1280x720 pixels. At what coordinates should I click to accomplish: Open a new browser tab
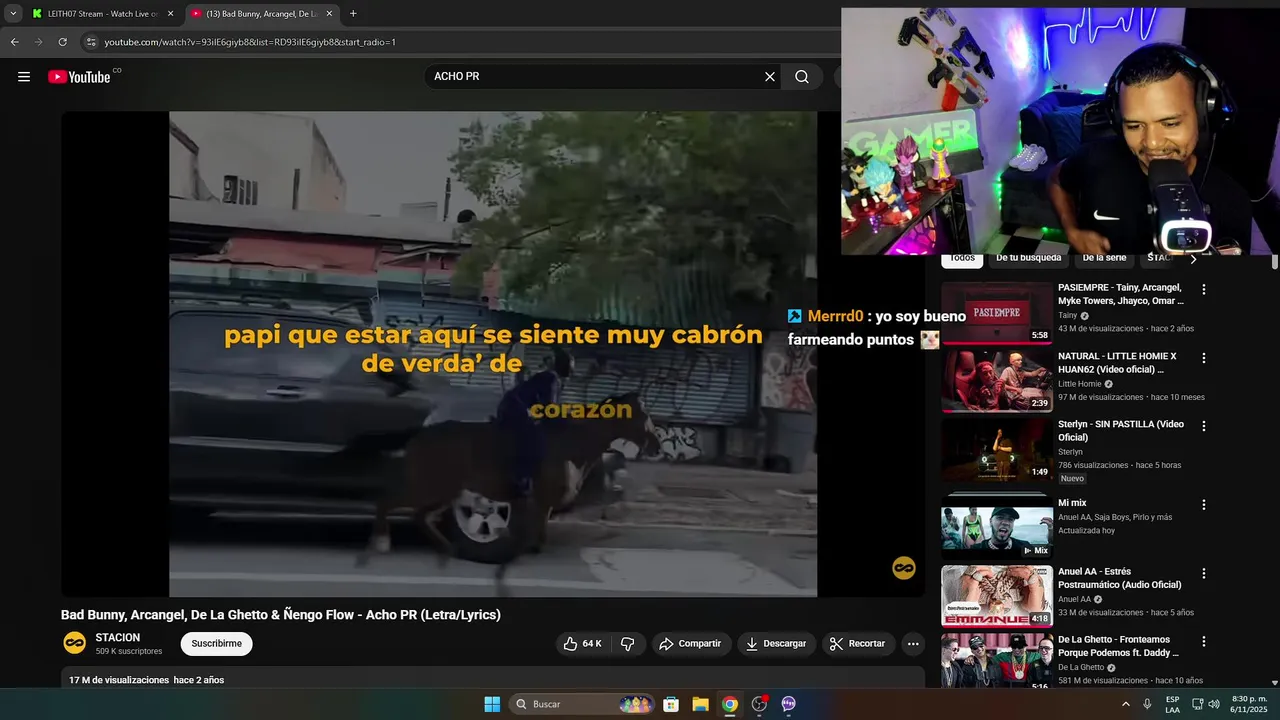(x=353, y=14)
